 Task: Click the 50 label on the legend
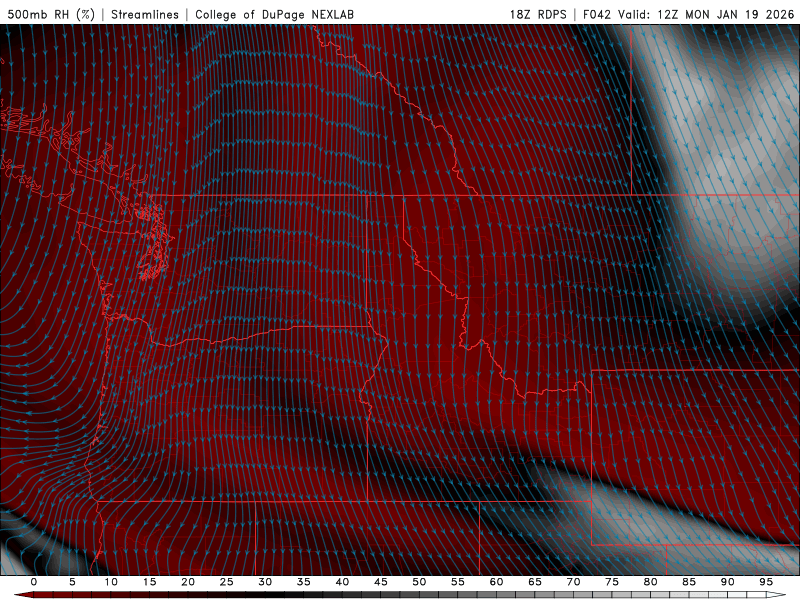coord(419,582)
